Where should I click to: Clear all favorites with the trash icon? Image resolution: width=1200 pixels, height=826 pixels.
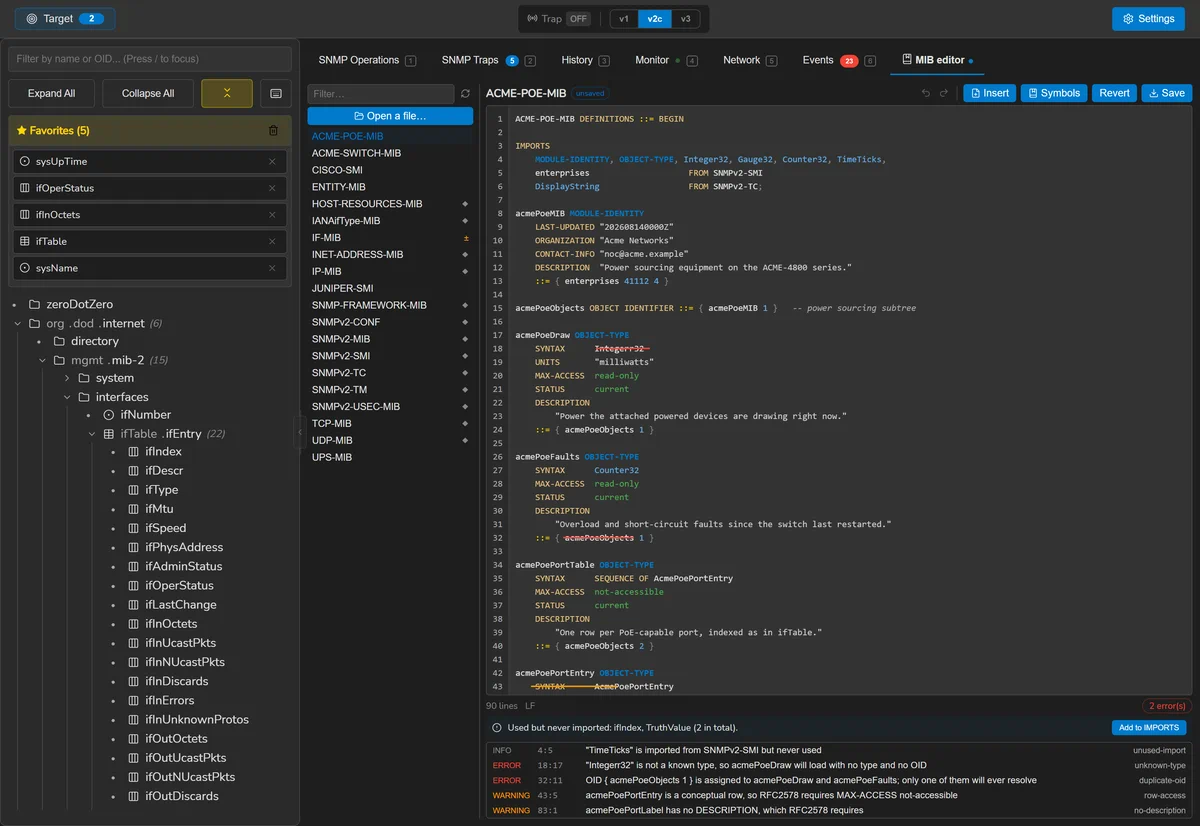[274, 130]
